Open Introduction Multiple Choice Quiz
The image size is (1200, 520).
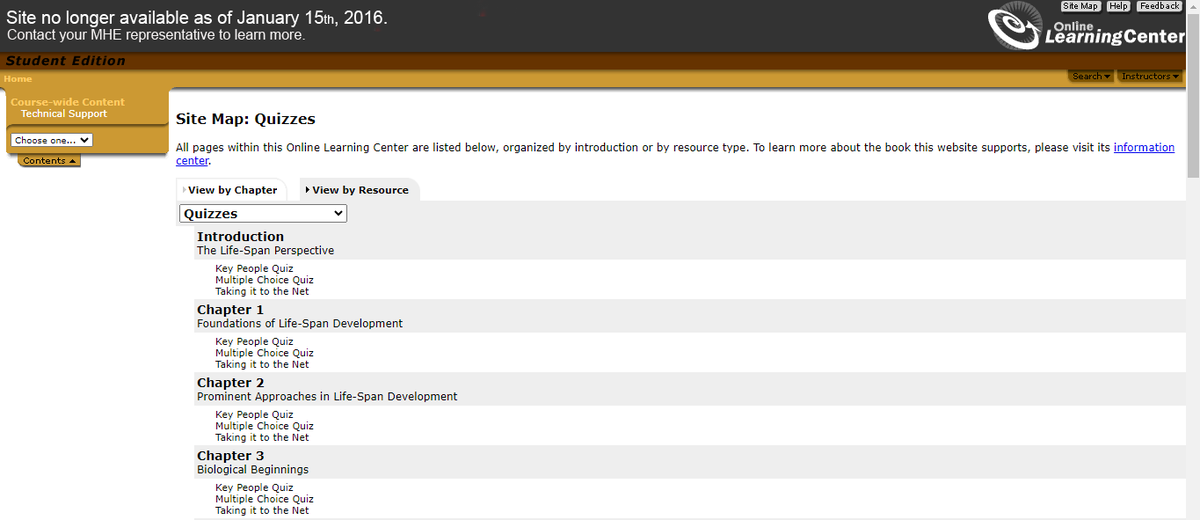pos(264,280)
